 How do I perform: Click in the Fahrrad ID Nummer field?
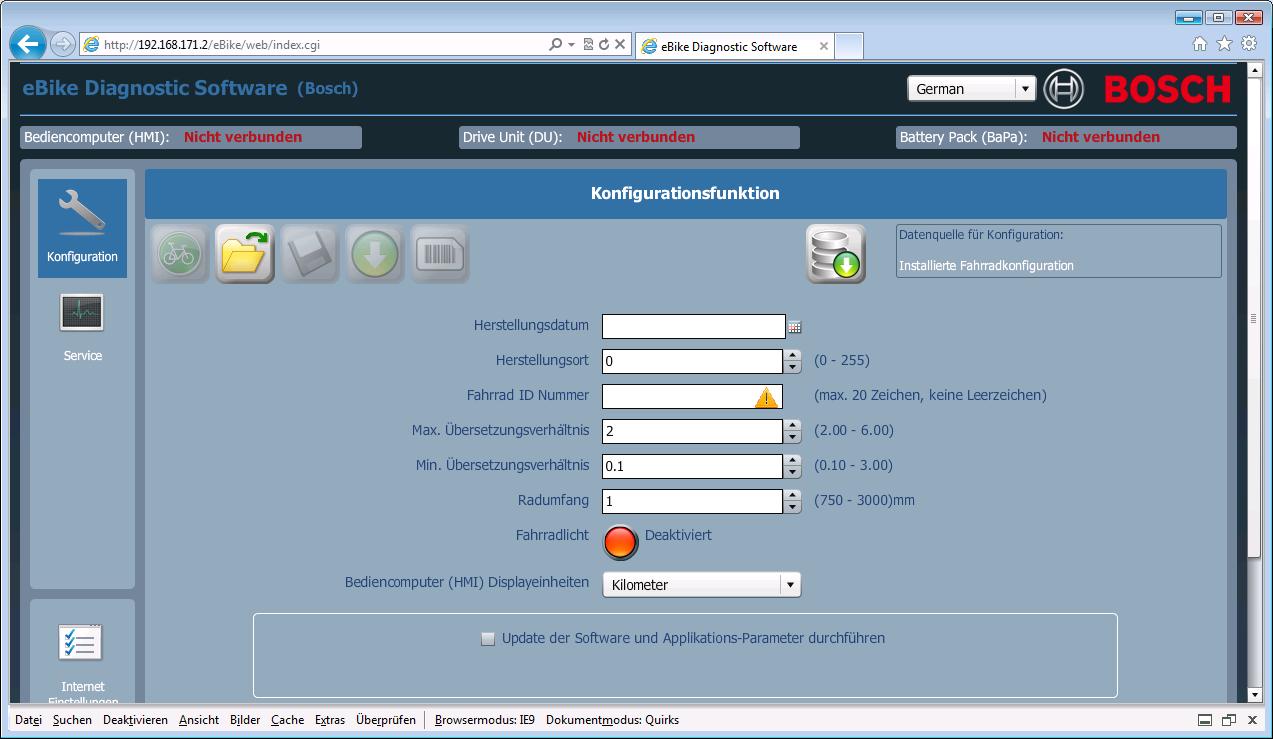coord(692,396)
